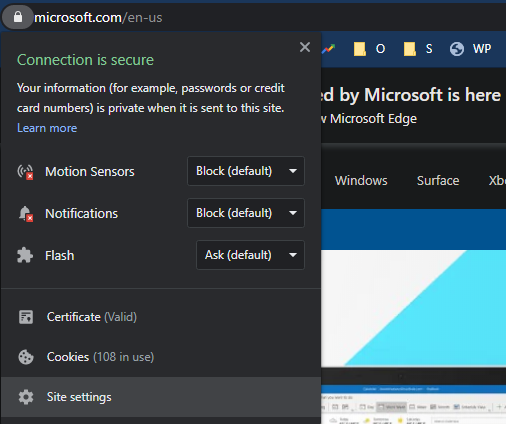Open the Surface navigation link
Image resolution: width=506 pixels, height=424 pixels.
tap(438, 181)
